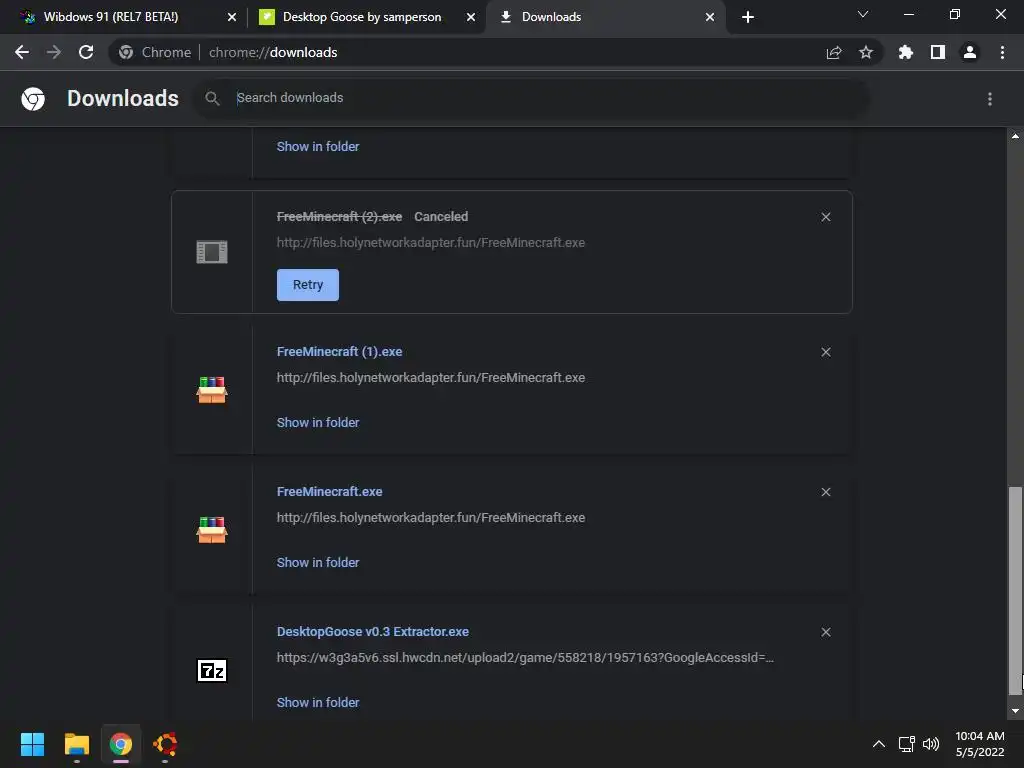Close the Downloads tab
Screen dimensions: 1024x768
point(710,17)
